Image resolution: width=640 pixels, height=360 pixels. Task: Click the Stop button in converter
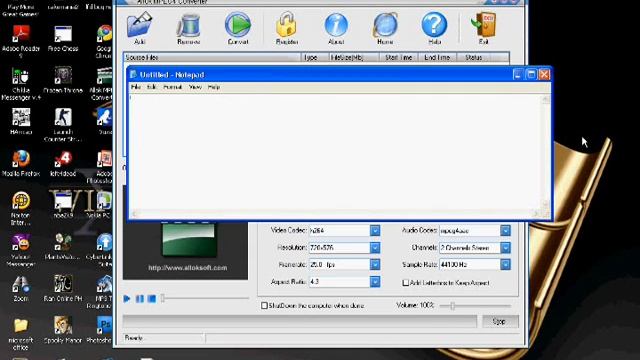(x=500, y=322)
